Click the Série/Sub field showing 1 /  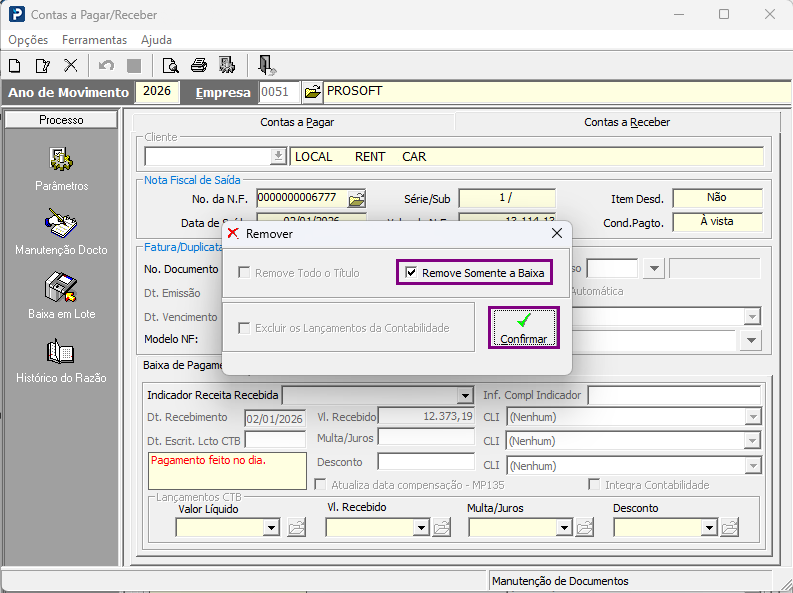coord(507,198)
